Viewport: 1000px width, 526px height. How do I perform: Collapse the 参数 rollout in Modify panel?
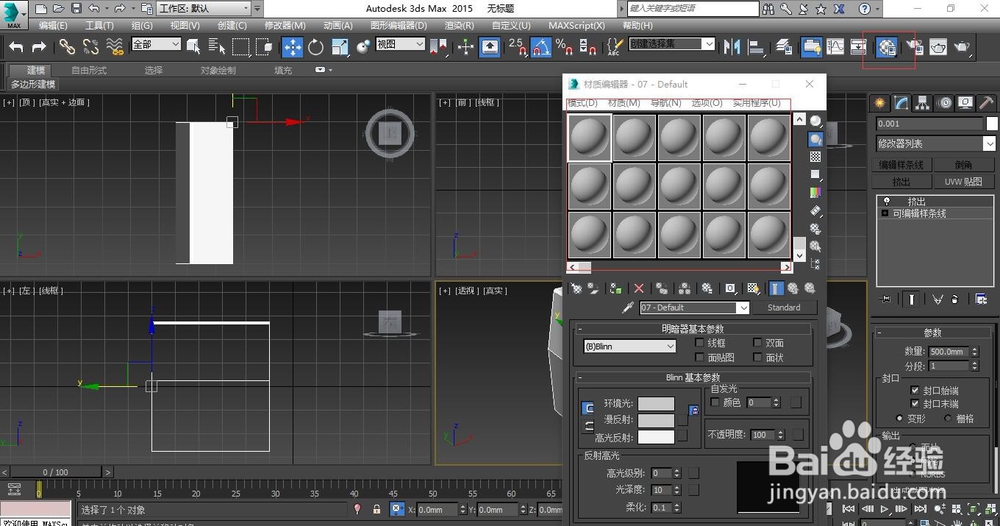pyautogui.click(x=932, y=333)
